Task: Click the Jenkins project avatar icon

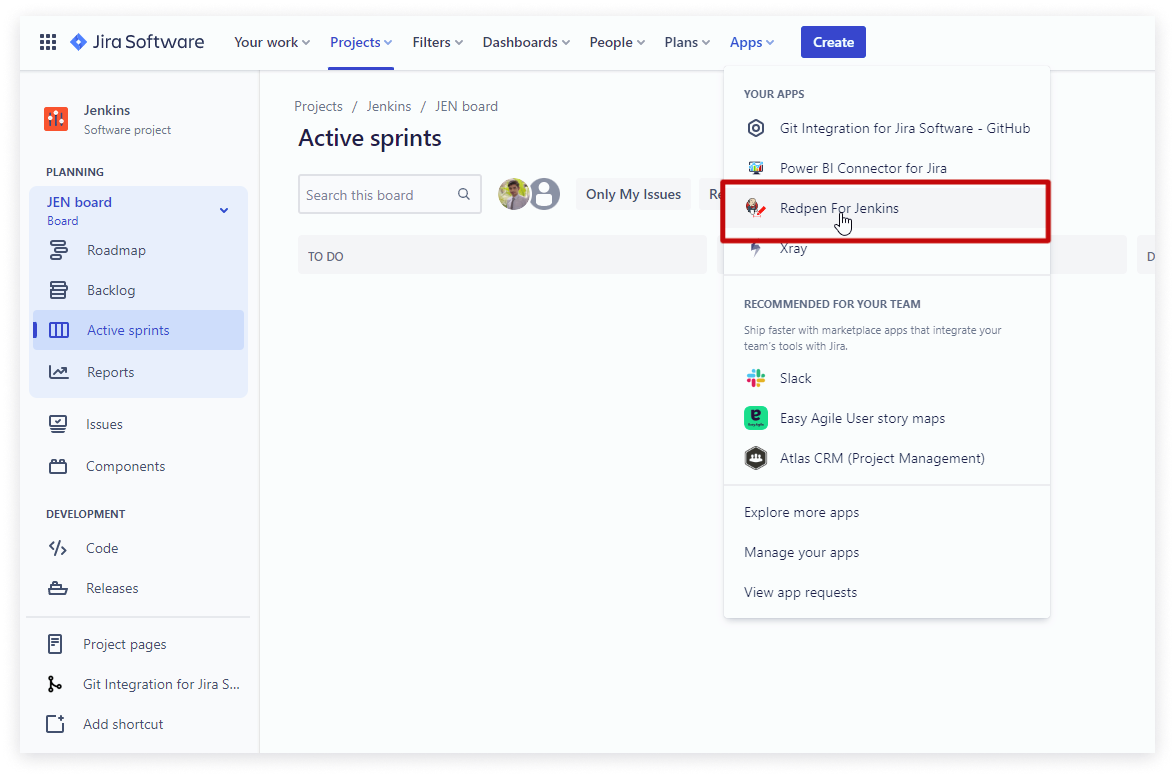Action: 56,118
